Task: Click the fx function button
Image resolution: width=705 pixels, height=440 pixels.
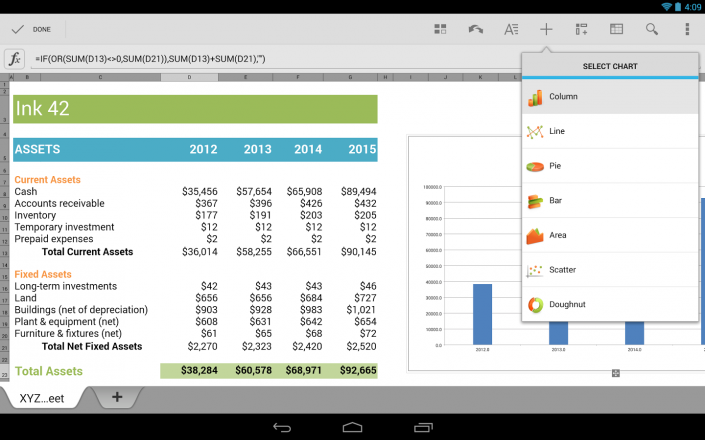Action: click(x=15, y=59)
